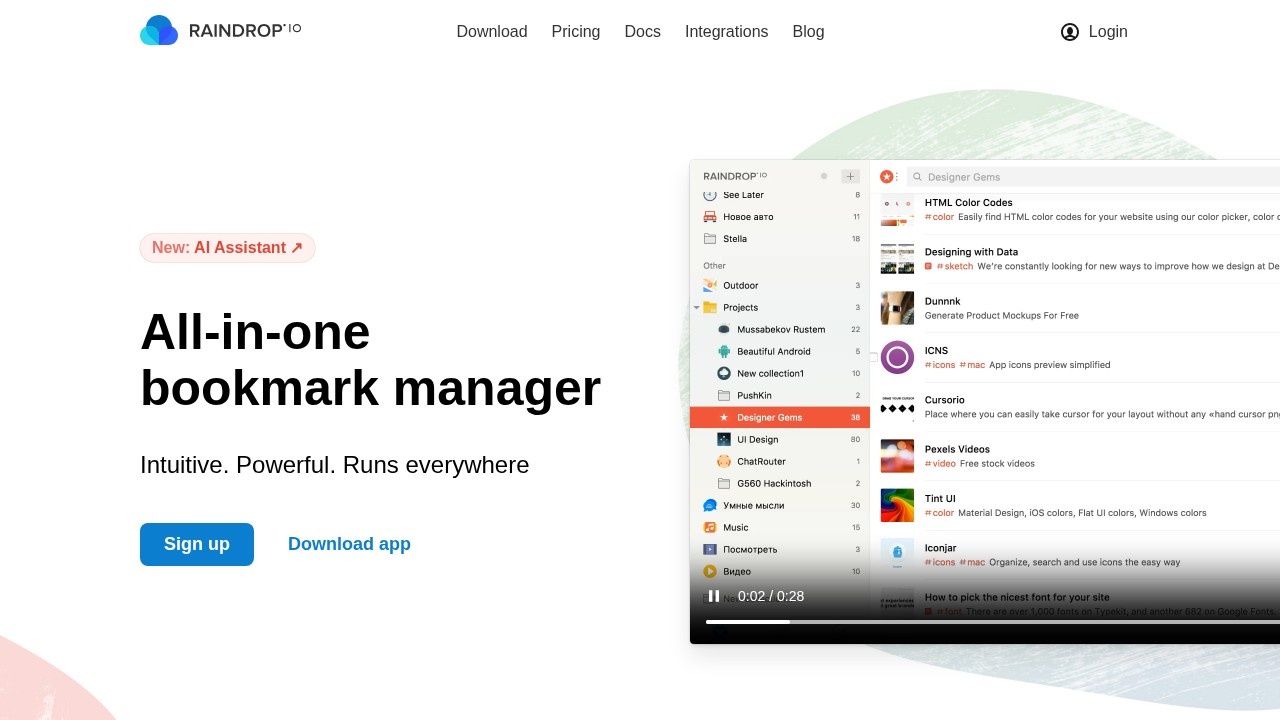Open the Designing with Data thumbnail
The image size is (1280, 720).
point(897,259)
